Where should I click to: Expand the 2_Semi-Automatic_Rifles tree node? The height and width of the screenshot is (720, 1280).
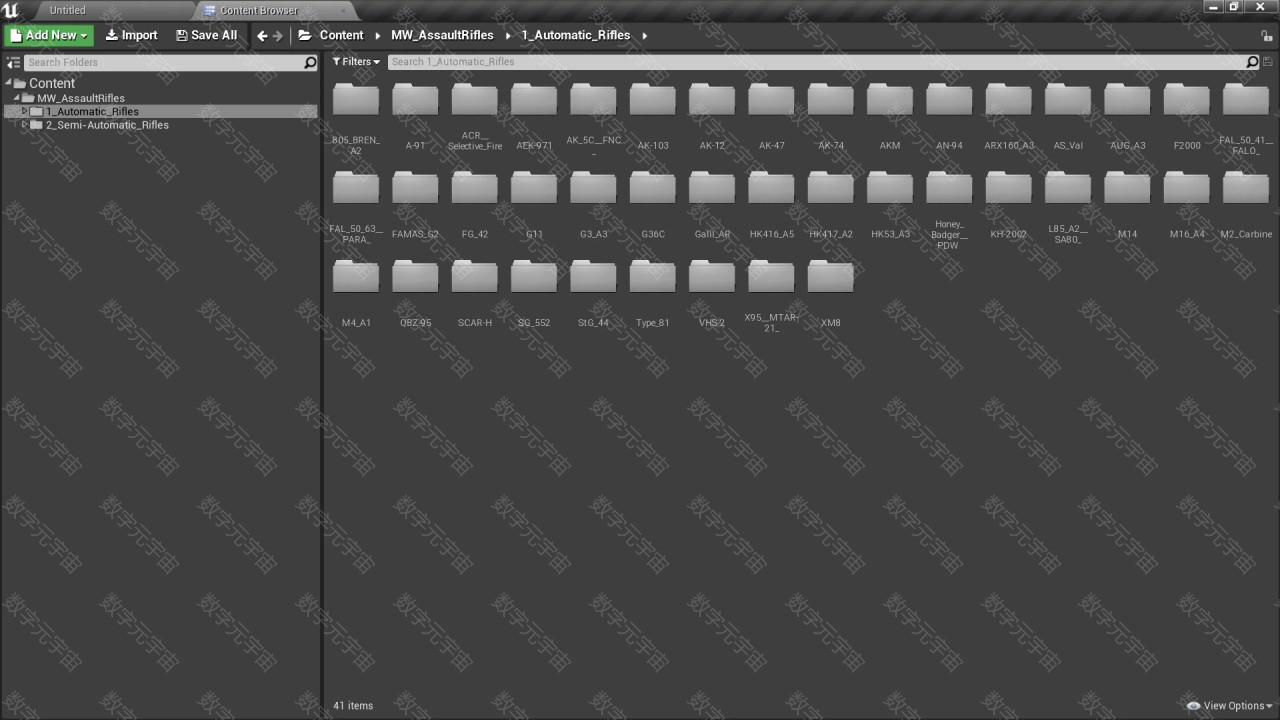point(24,125)
